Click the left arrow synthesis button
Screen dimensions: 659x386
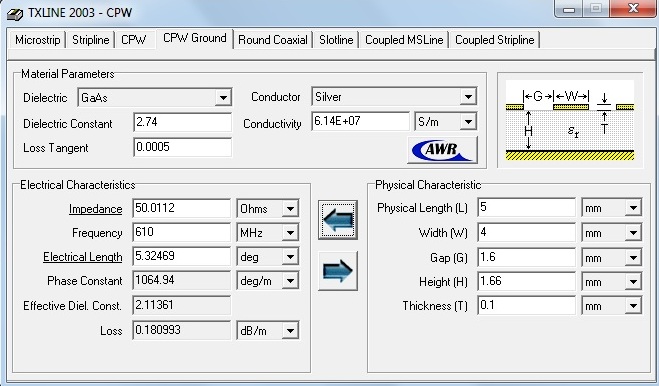click(x=338, y=220)
